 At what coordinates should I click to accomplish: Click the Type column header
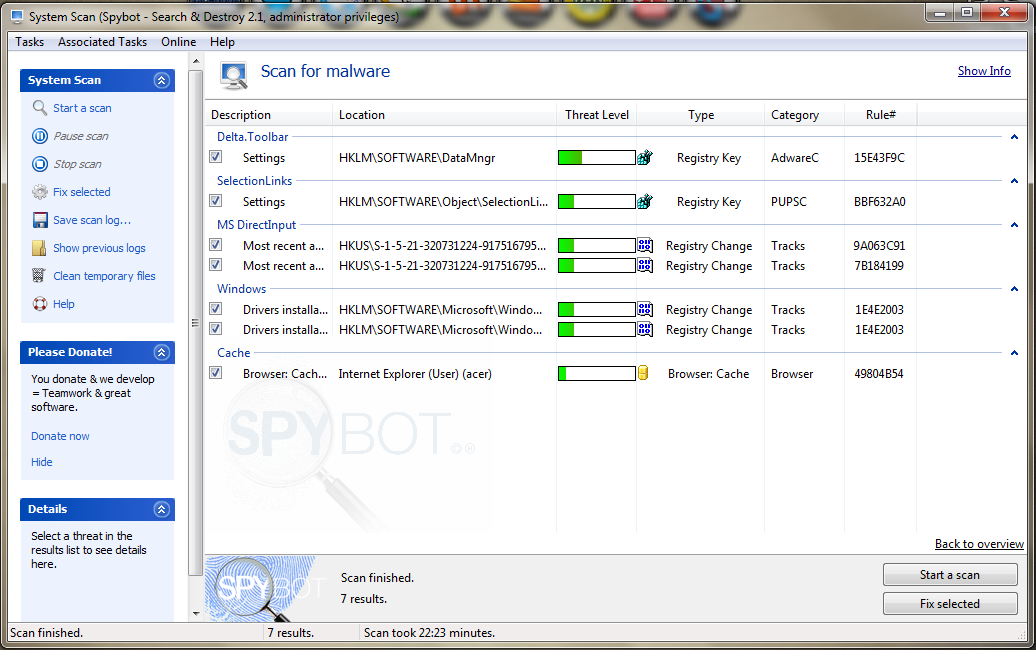(700, 115)
